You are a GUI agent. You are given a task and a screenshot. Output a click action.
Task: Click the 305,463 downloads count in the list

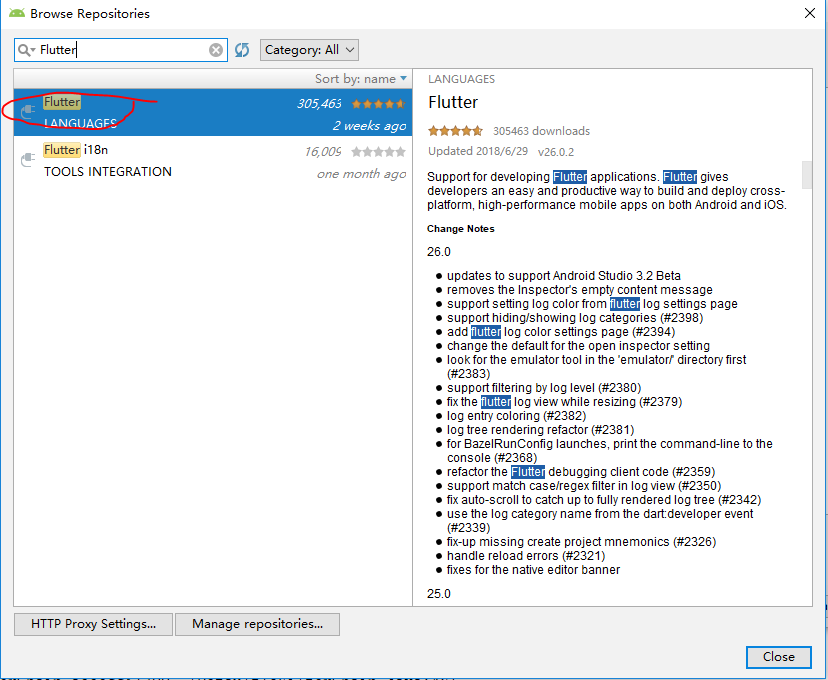pyautogui.click(x=319, y=103)
